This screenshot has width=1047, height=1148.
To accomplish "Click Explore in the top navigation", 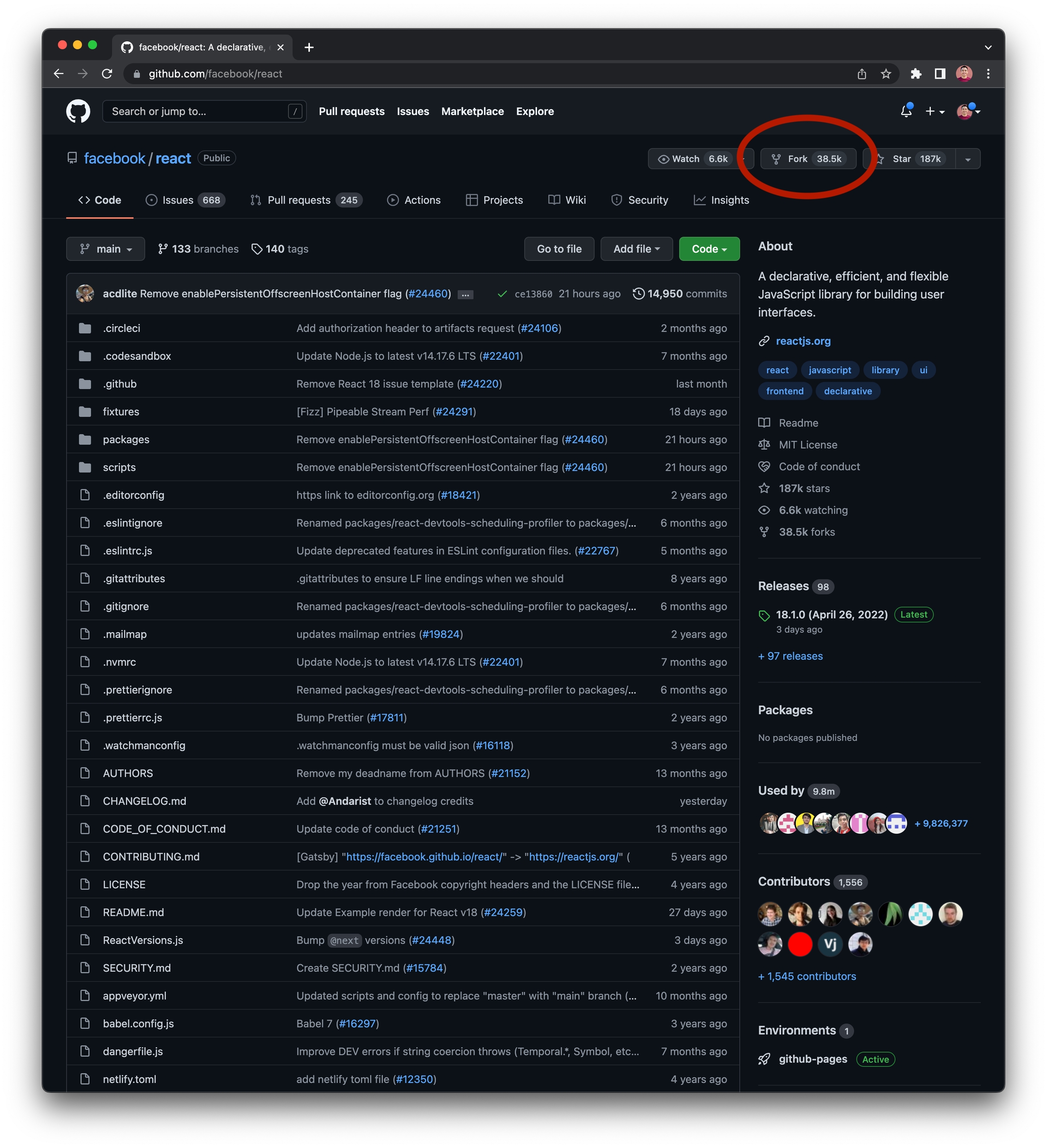I will (x=535, y=111).
